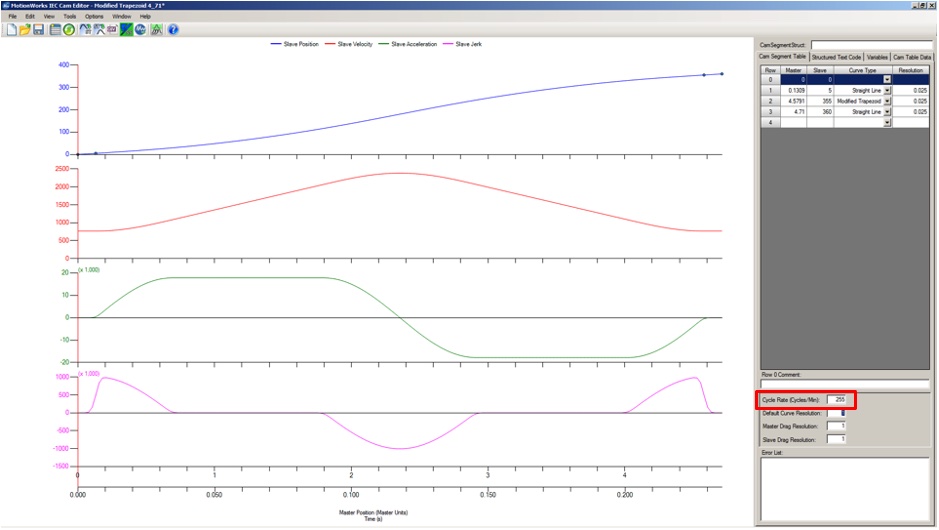
Task: Click the round blue MotionWorks toolbar icon
Action: tap(140, 29)
